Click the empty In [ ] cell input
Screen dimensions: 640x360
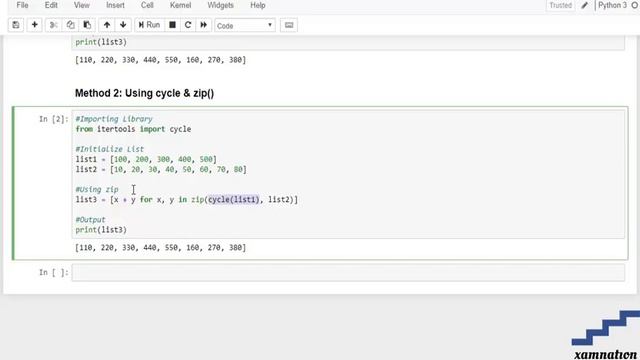(348, 273)
